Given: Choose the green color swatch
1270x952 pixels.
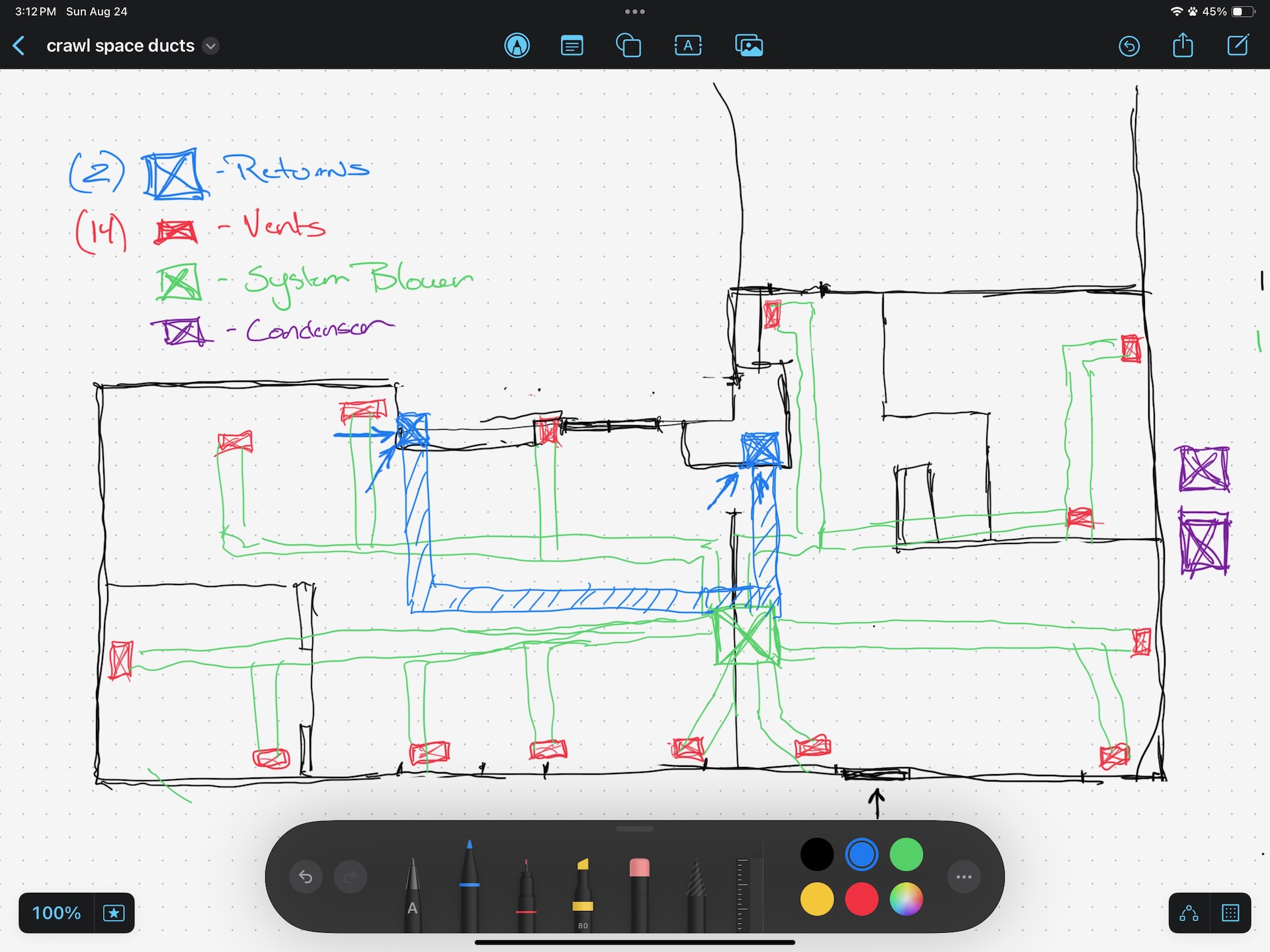Looking at the screenshot, I should point(906,854).
